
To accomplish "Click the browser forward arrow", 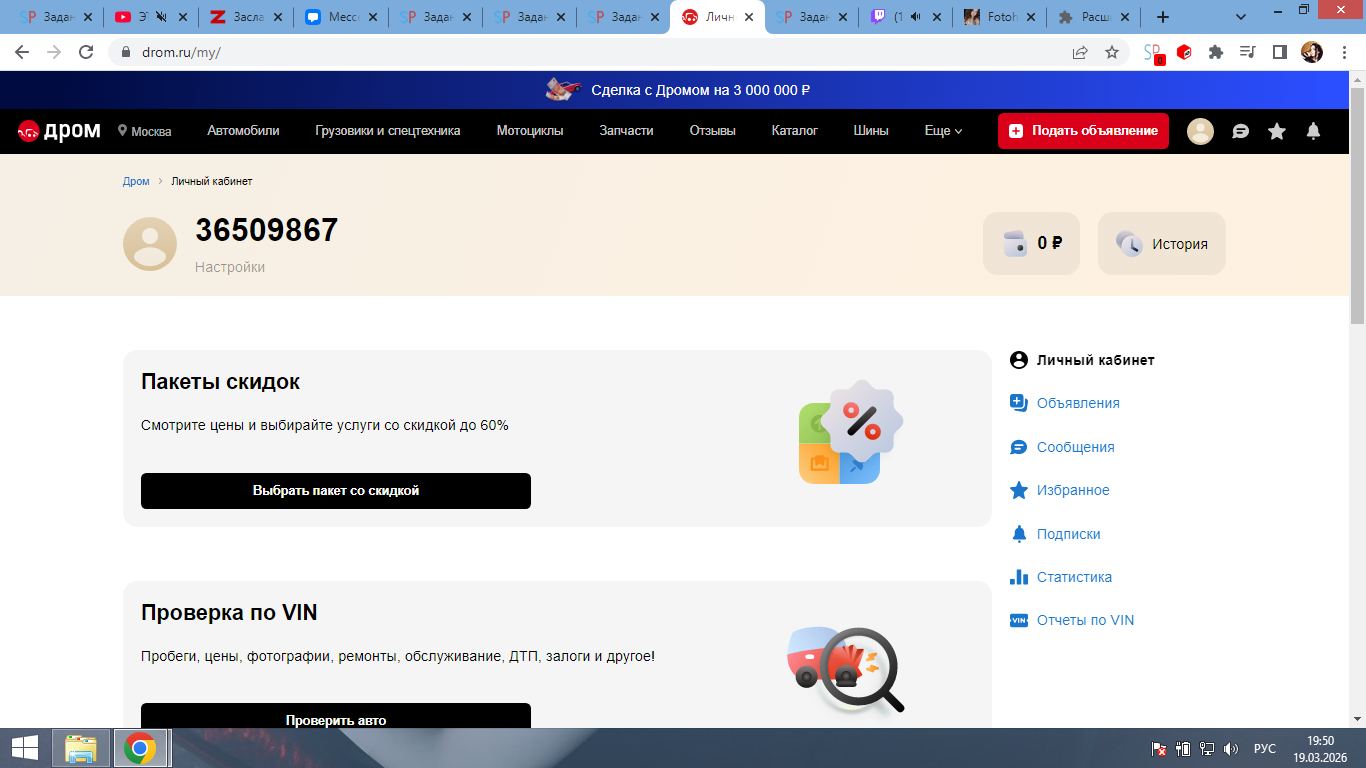I will pyautogui.click(x=54, y=52).
